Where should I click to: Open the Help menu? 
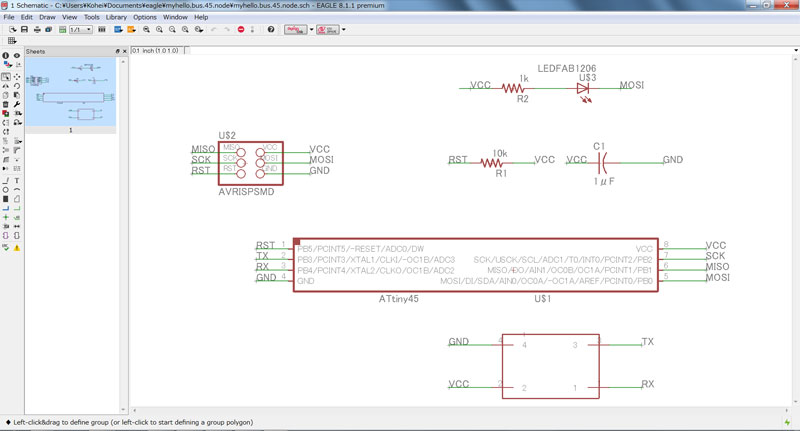(x=201, y=17)
